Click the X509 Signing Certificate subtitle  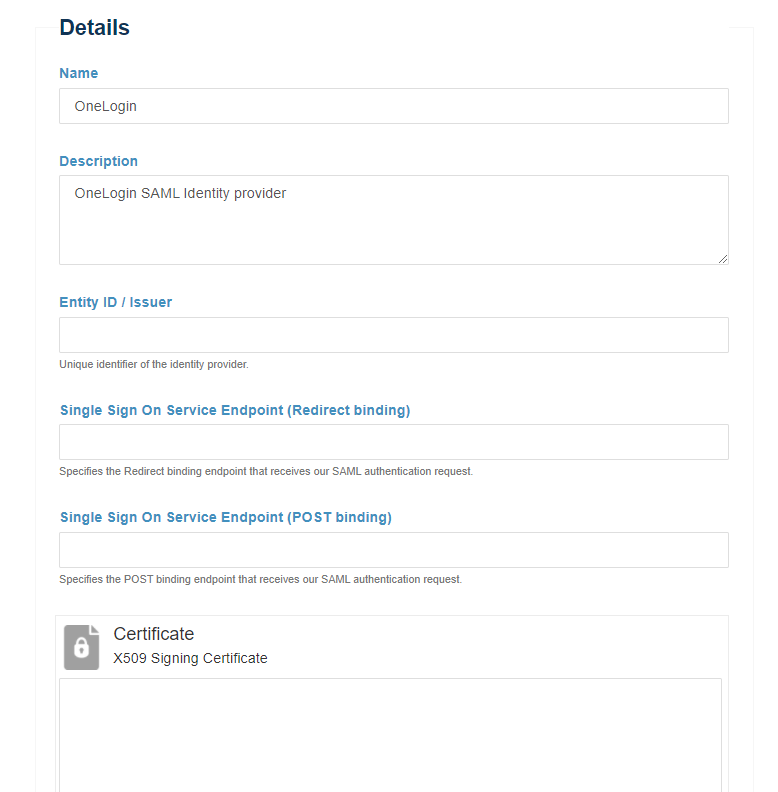(x=191, y=658)
